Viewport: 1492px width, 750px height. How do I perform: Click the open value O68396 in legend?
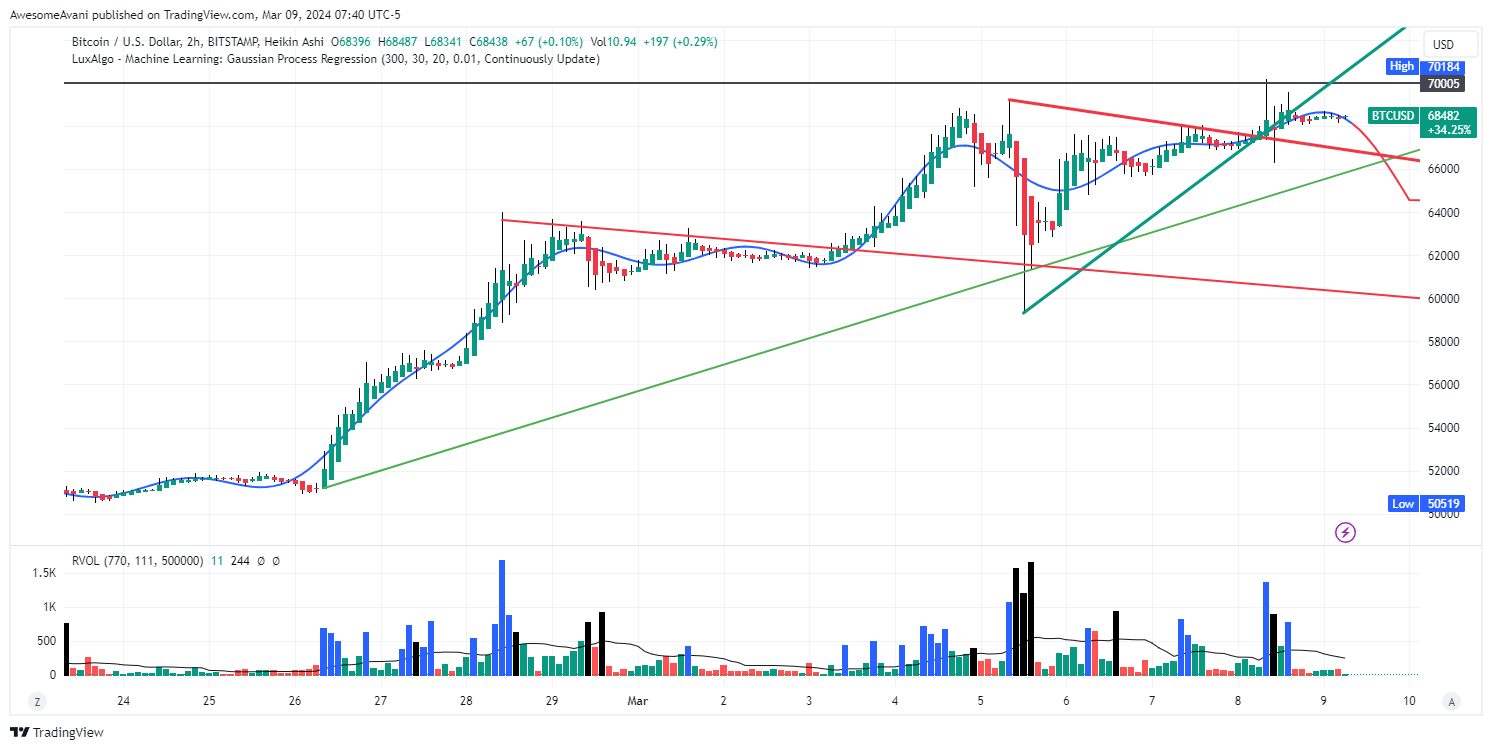pos(349,42)
